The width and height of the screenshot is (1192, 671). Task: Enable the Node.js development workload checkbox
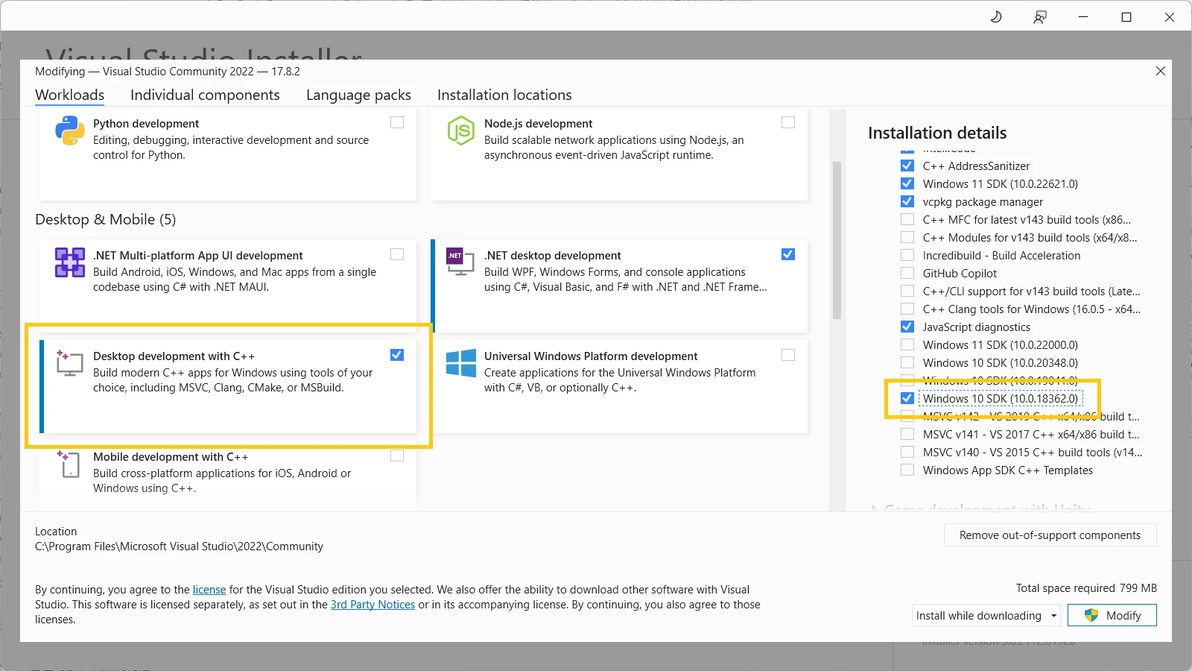tap(788, 122)
